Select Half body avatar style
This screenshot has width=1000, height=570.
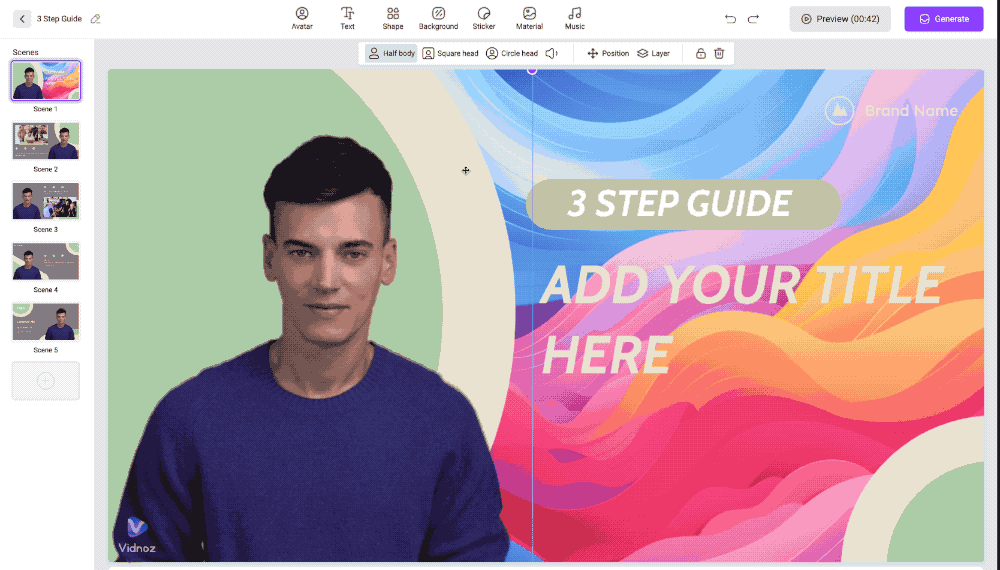[392, 54]
